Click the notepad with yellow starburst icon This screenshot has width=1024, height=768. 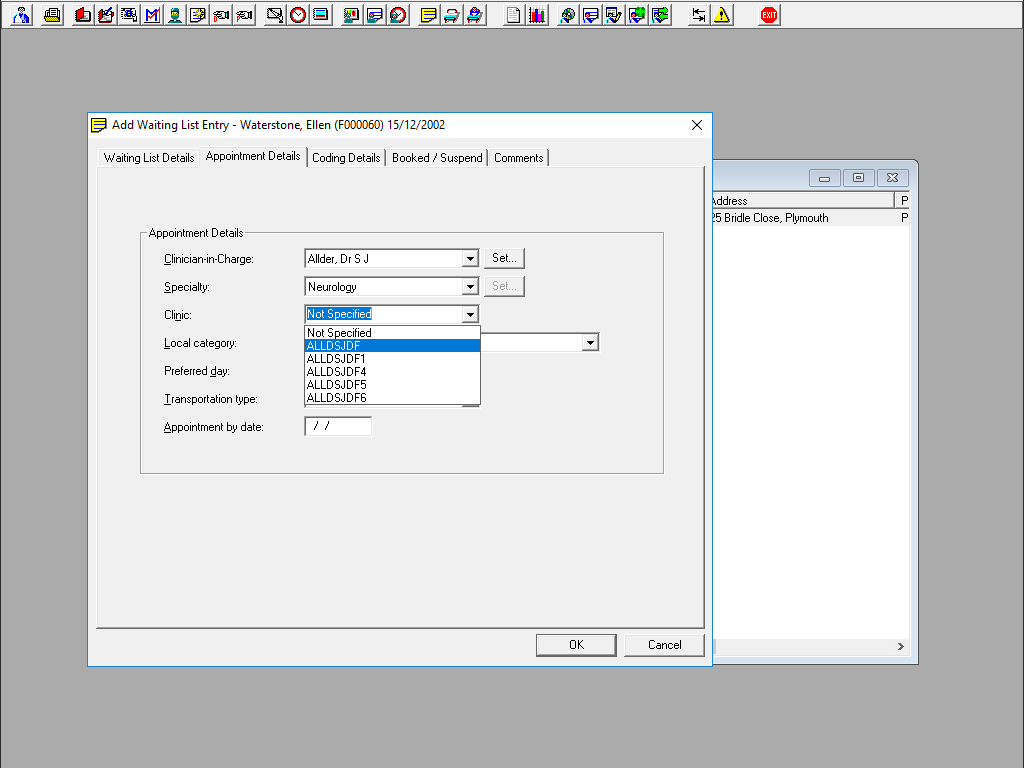pos(198,15)
